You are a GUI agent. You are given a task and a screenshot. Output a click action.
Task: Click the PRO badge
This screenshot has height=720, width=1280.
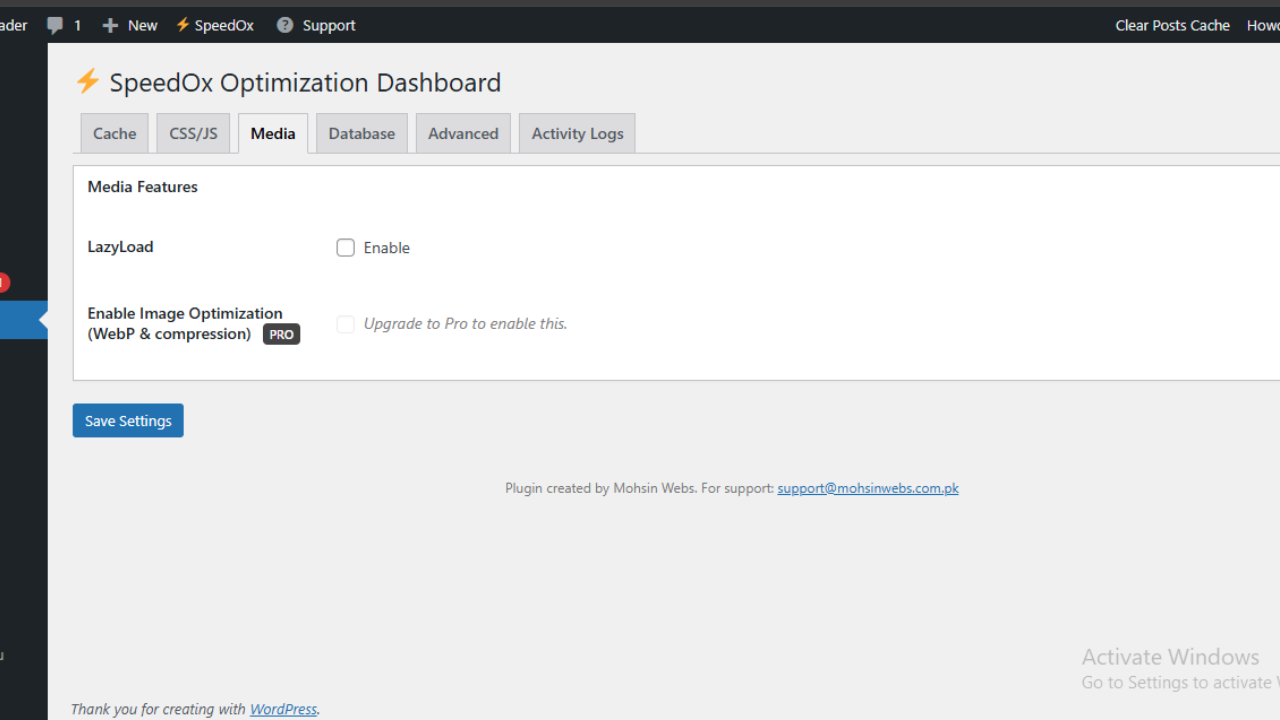(282, 335)
